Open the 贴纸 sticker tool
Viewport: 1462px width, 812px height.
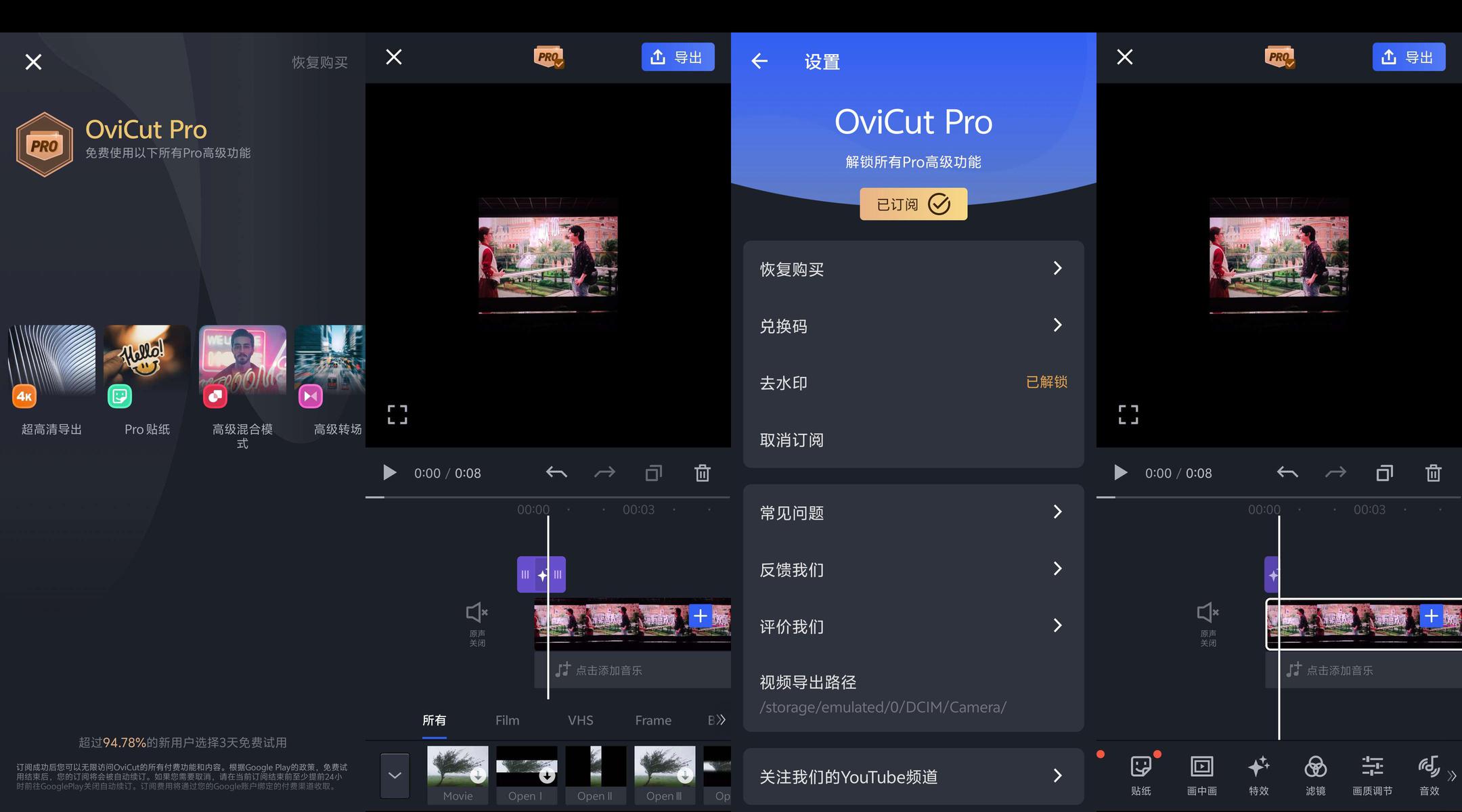click(1141, 775)
